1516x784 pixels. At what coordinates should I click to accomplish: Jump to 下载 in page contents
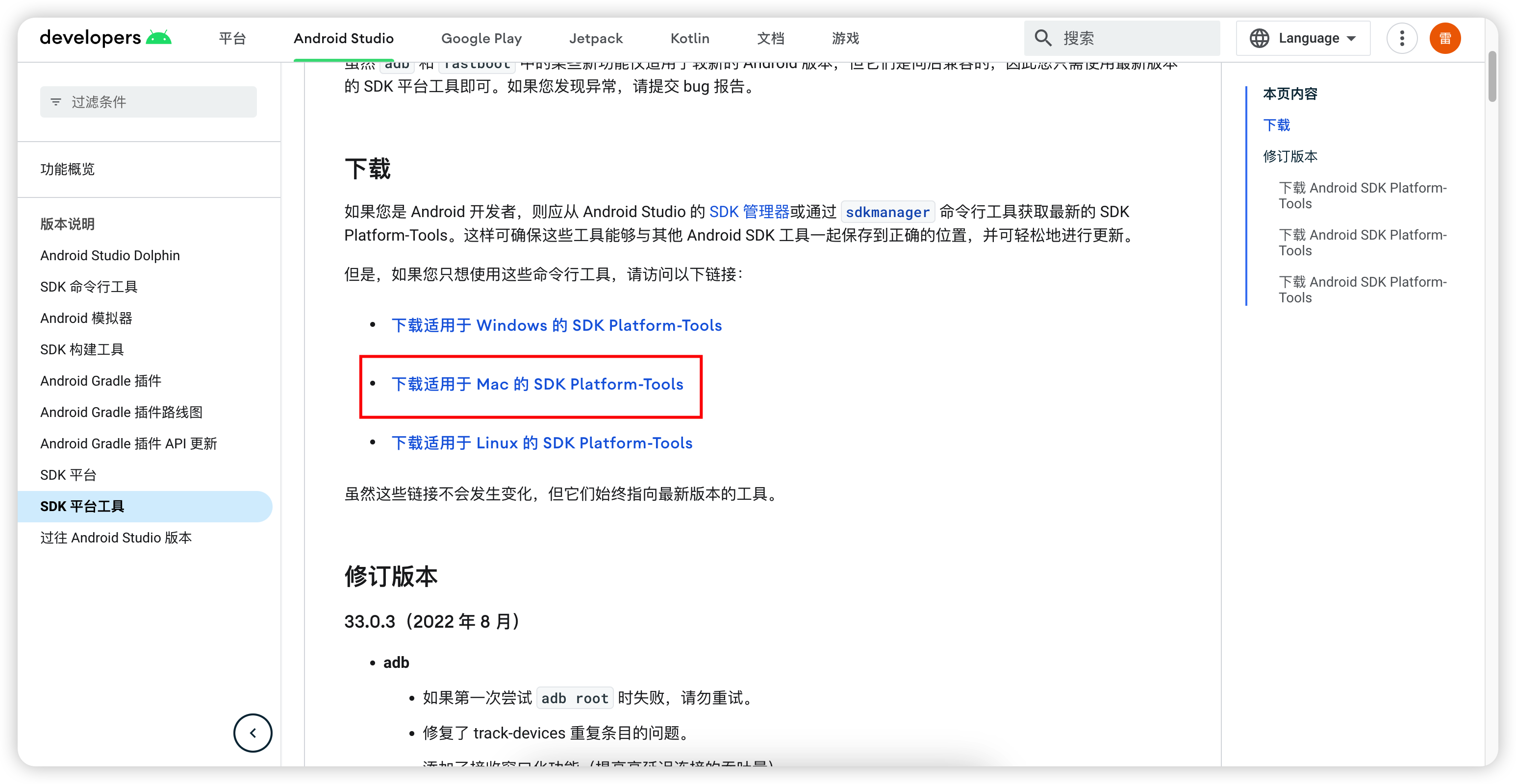1276,125
